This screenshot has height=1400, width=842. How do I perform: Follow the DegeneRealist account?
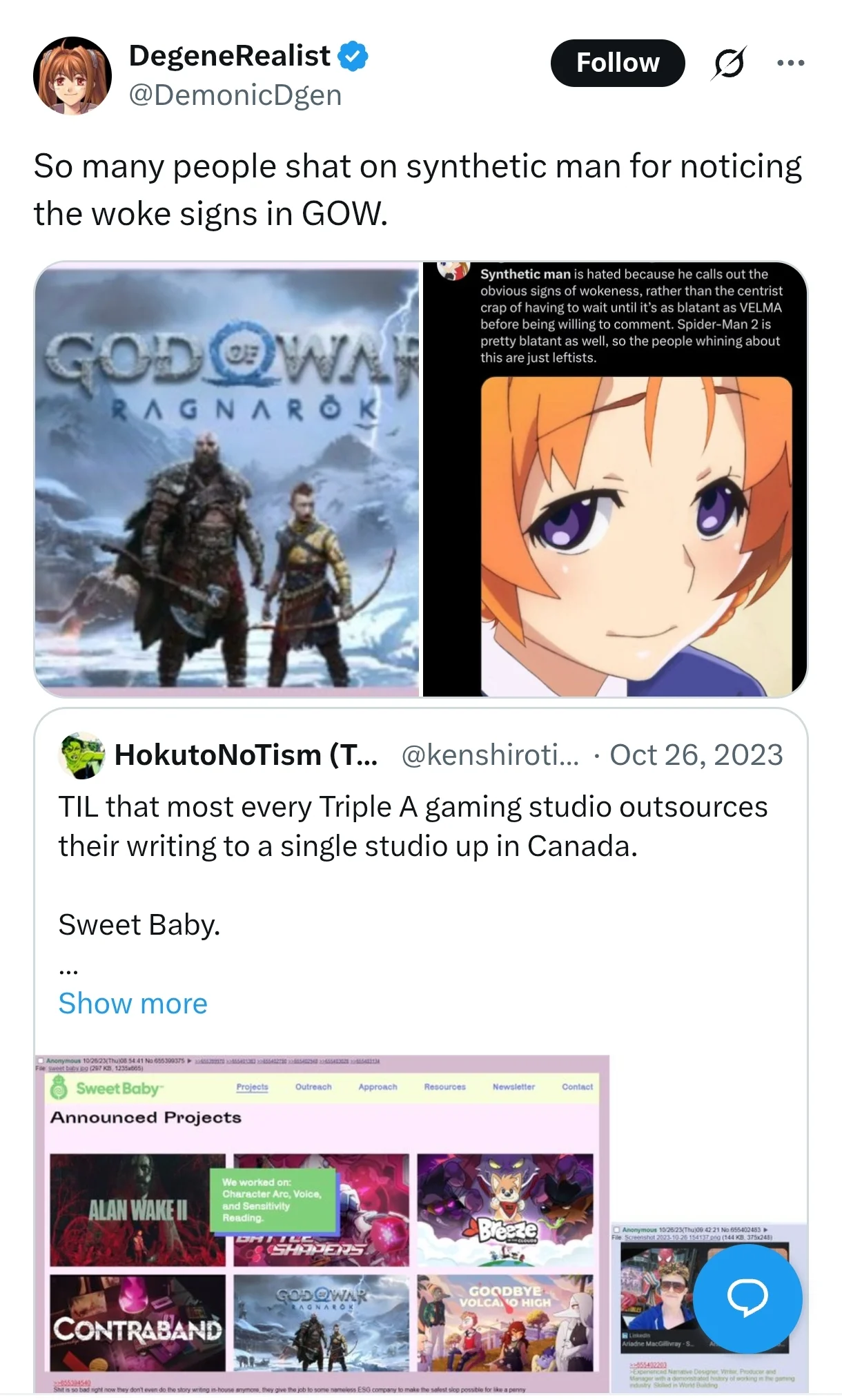[x=618, y=63]
